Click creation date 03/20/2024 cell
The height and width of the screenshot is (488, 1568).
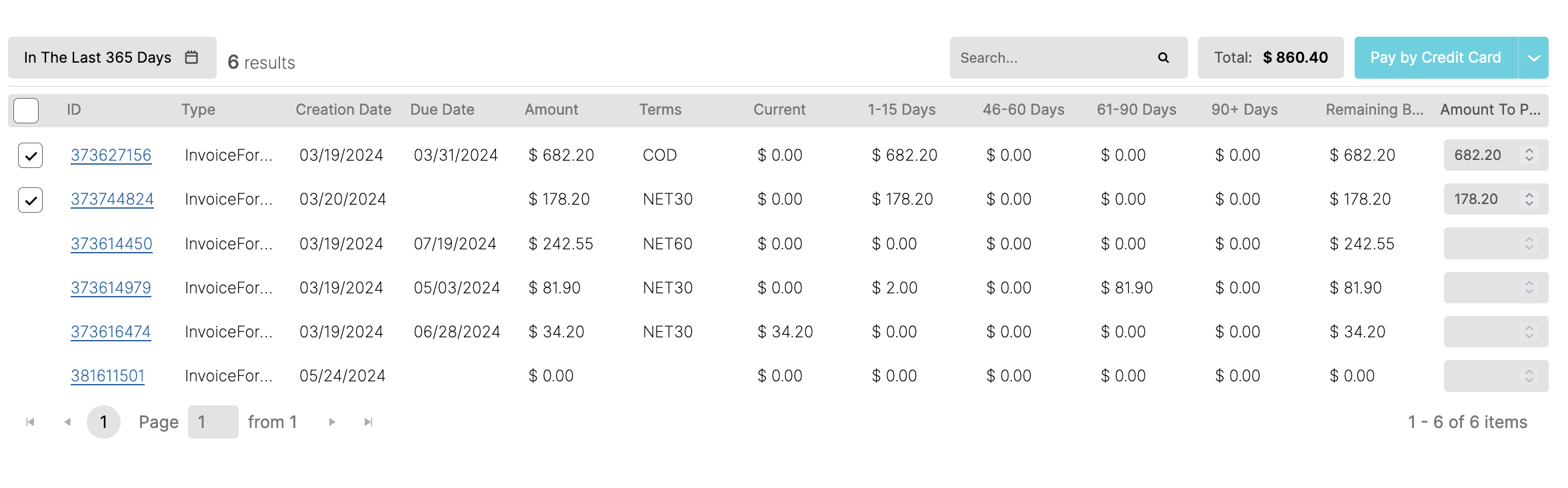[x=343, y=199]
